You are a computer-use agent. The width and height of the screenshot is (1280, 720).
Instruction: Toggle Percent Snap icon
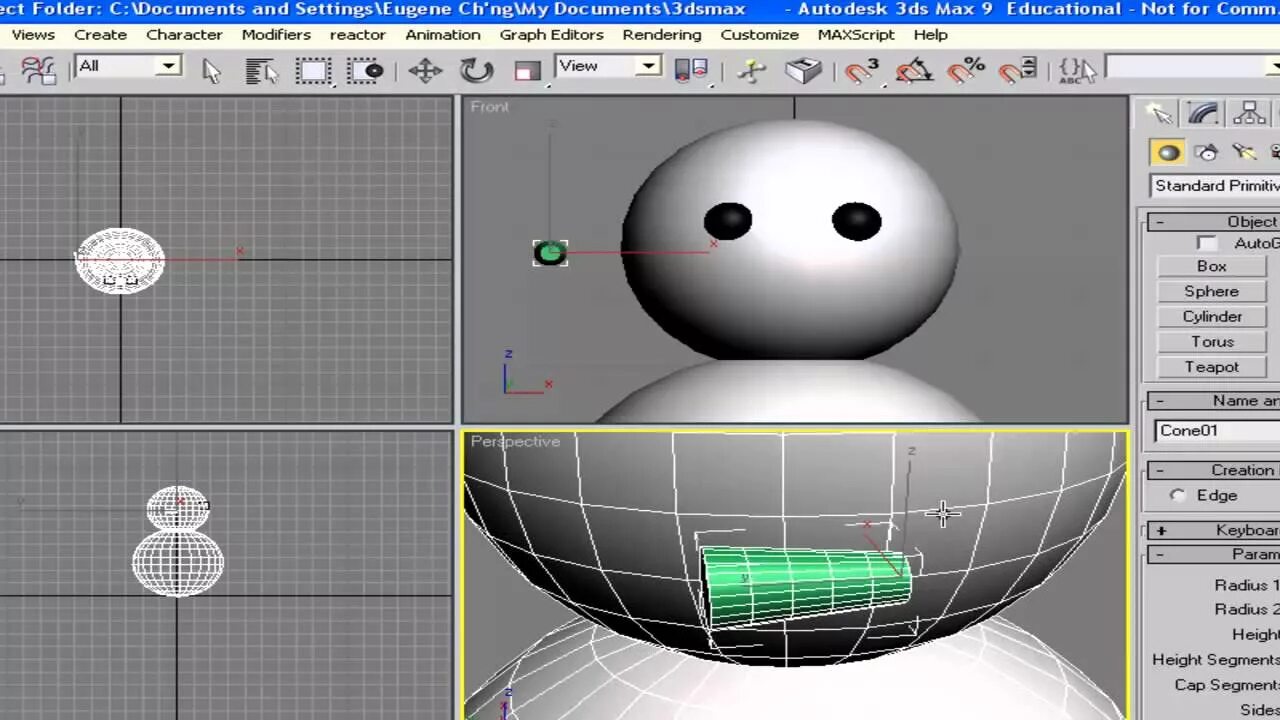tap(966, 70)
